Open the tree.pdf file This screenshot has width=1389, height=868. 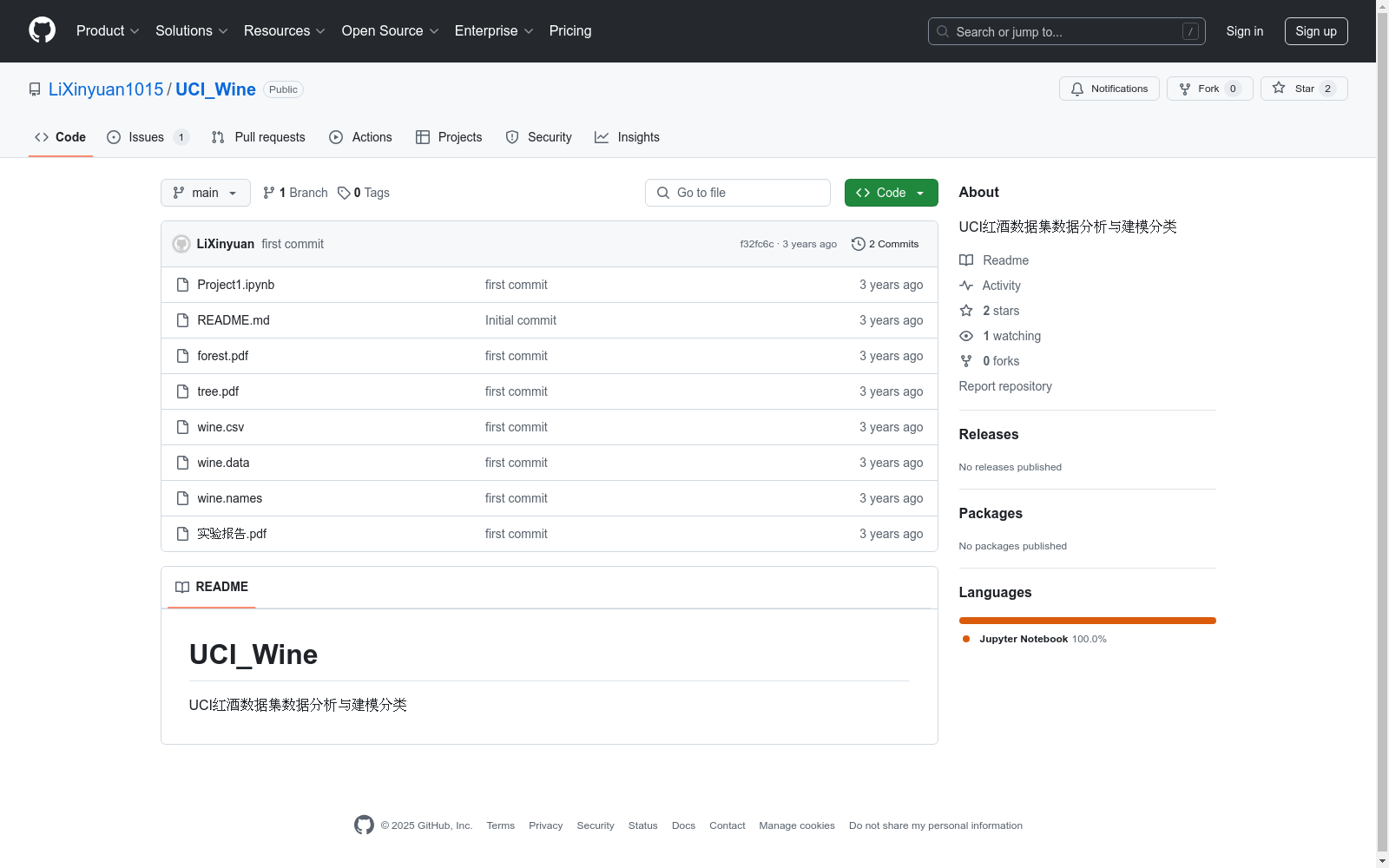click(x=218, y=391)
